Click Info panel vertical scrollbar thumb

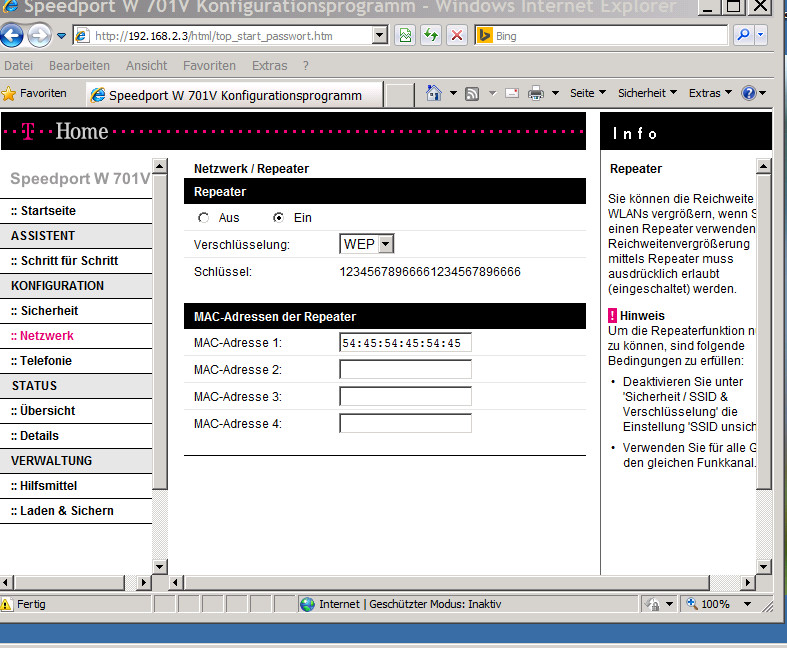763,331
